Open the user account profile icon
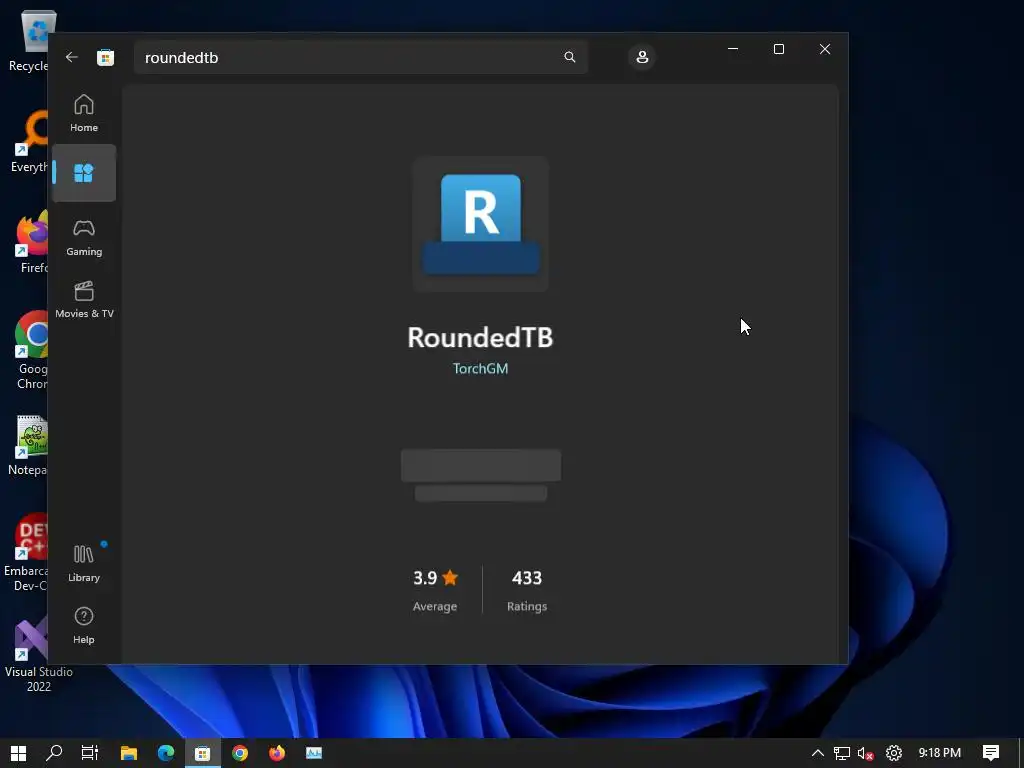The width and height of the screenshot is (1024, 768). pyautogui.click(x=642, y=57)
